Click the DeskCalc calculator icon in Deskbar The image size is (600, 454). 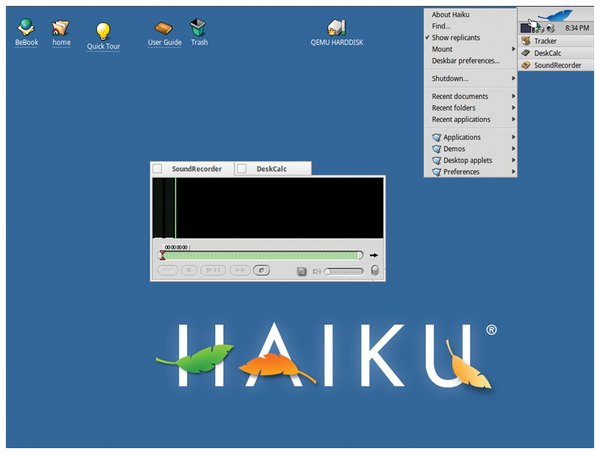click(x=526, y=53)
